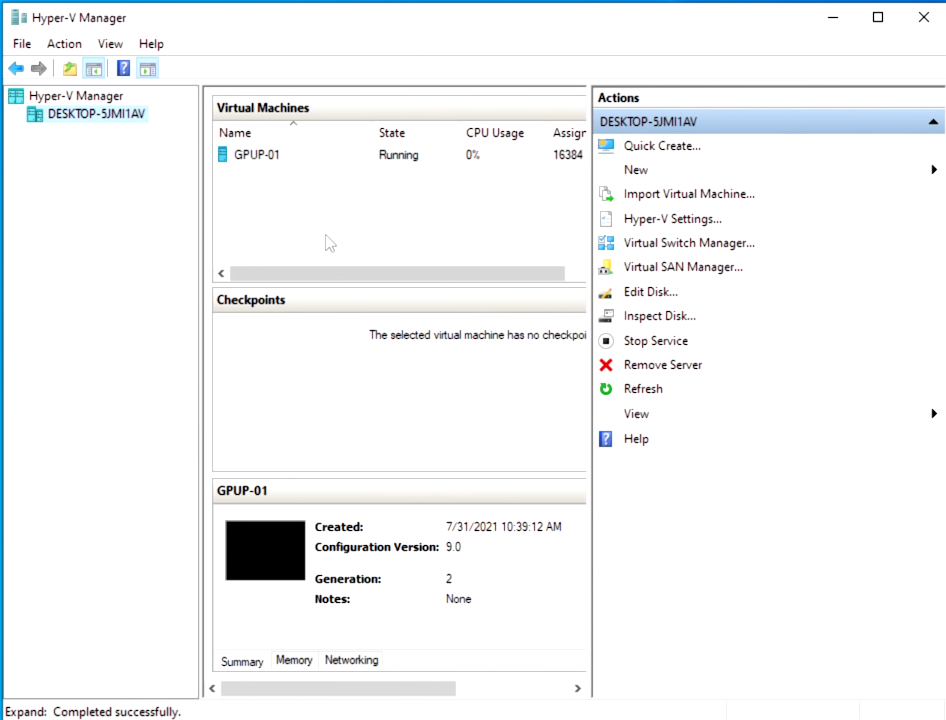Viewport: 946px width, 720px height.
Task: Sort by the State column header
Action: [x=392, y=133]
